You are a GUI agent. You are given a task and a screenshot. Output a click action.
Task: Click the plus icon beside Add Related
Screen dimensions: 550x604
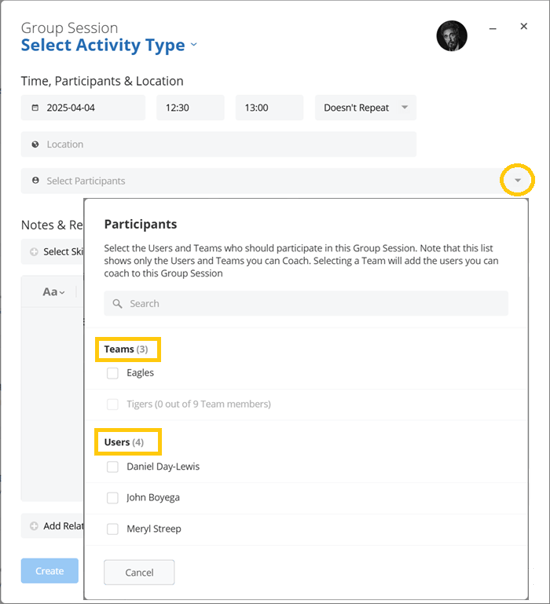tap(34, 526)
